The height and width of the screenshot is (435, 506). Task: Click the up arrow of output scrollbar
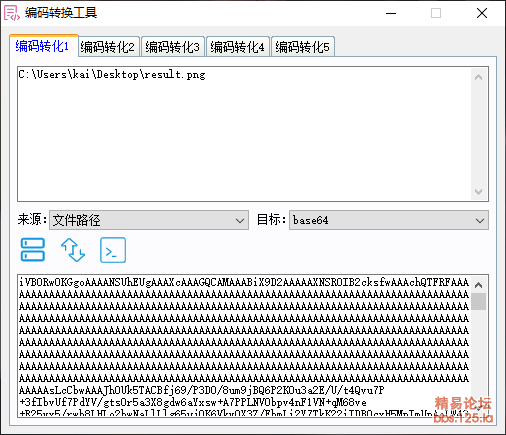[479, 285]
